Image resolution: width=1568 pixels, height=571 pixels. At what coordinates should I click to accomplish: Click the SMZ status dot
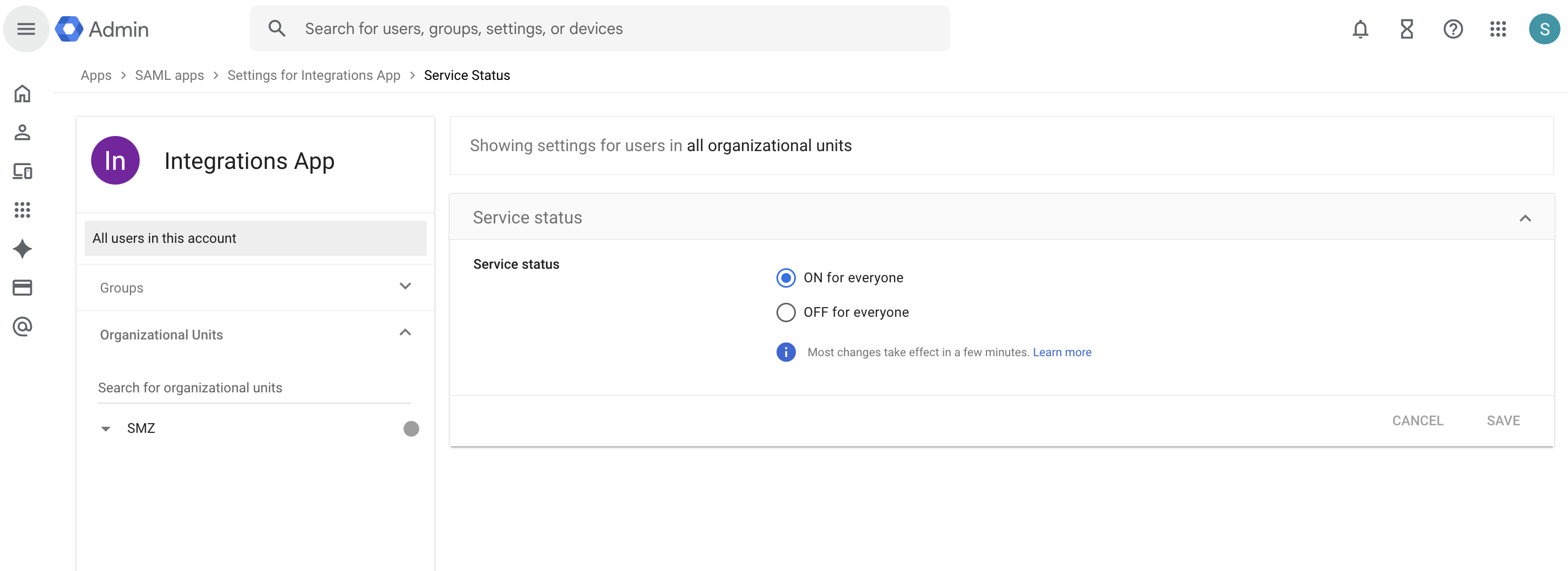tap(411, 429)
